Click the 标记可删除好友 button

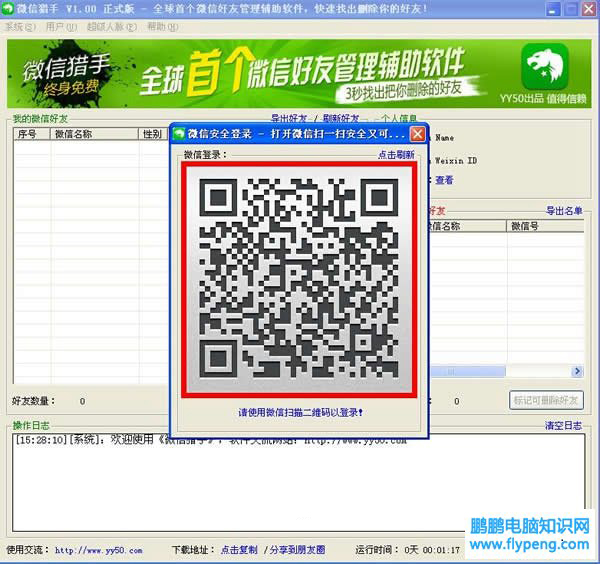[546, 400]
